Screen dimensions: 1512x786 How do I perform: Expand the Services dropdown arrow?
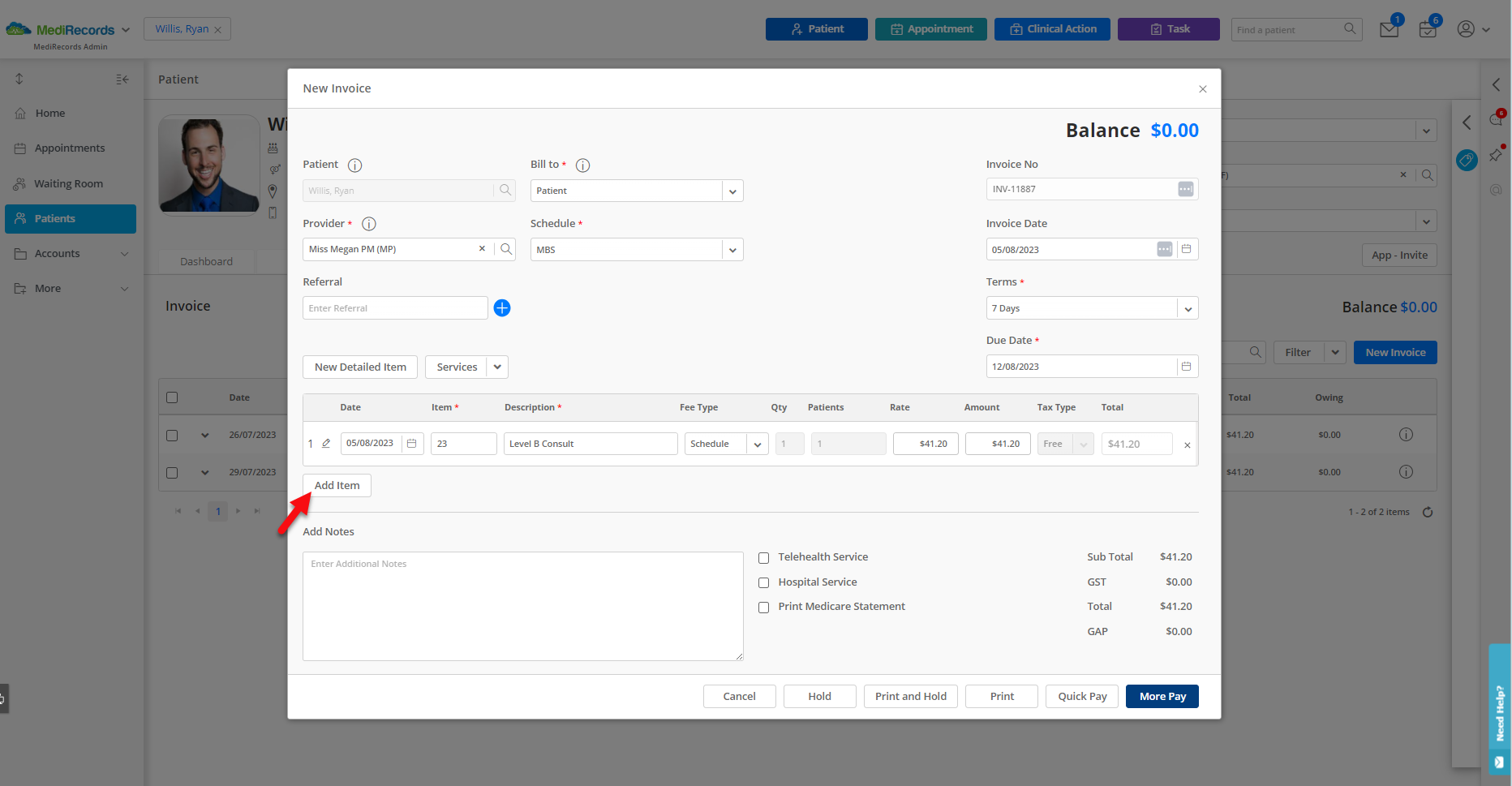click(x=497, y=367)
